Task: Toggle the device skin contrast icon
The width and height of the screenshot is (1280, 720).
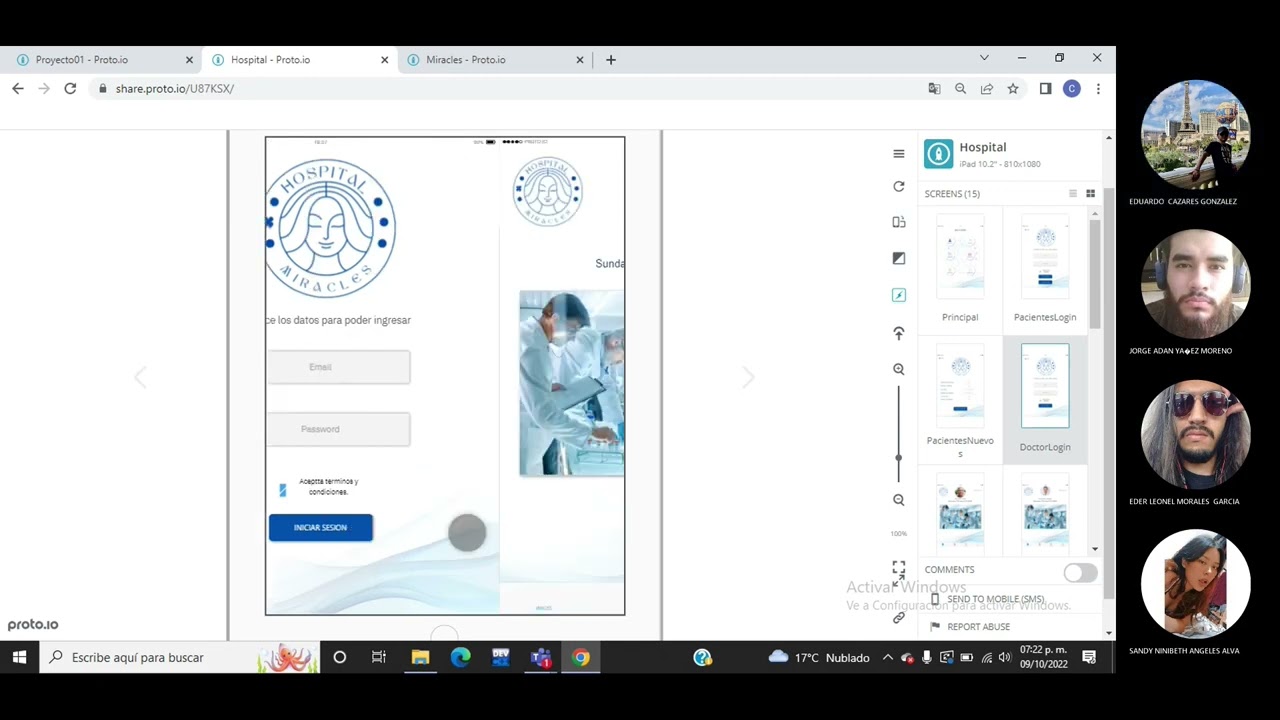Action: point(899,258)
